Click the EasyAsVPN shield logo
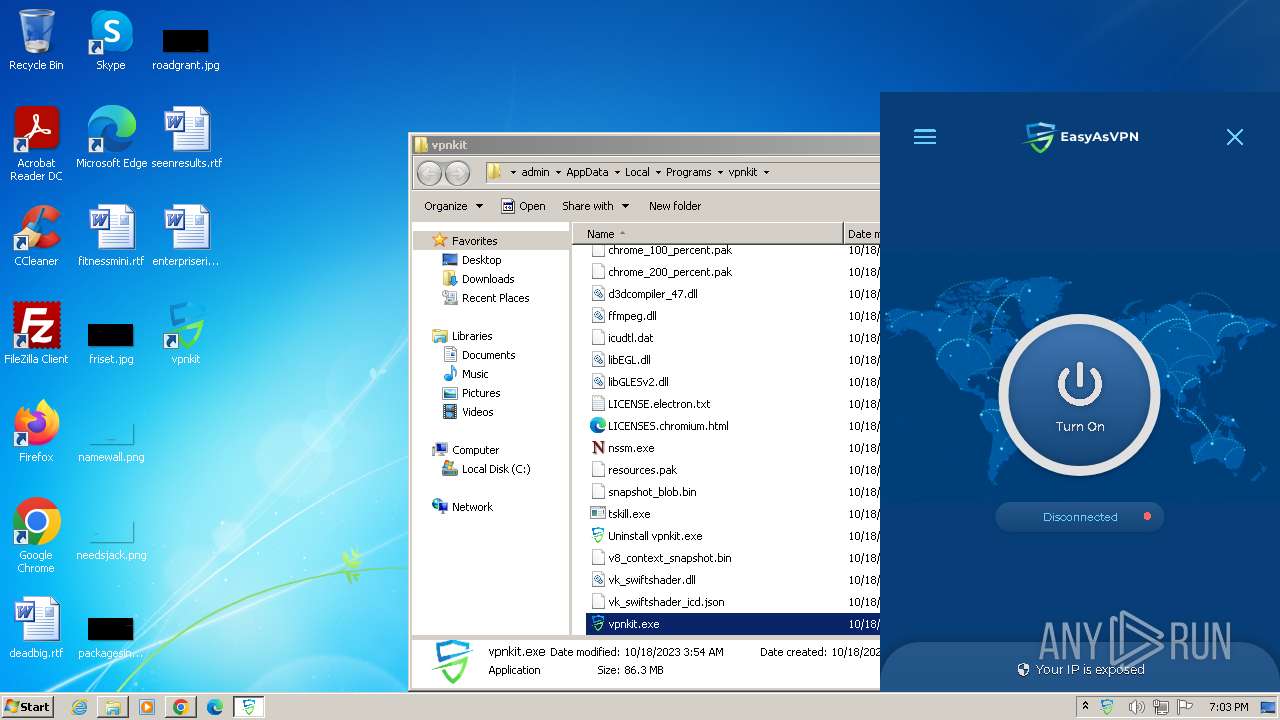This screenshot has height=720, width=1280. pyautogui.click(x=1040, y=137)
